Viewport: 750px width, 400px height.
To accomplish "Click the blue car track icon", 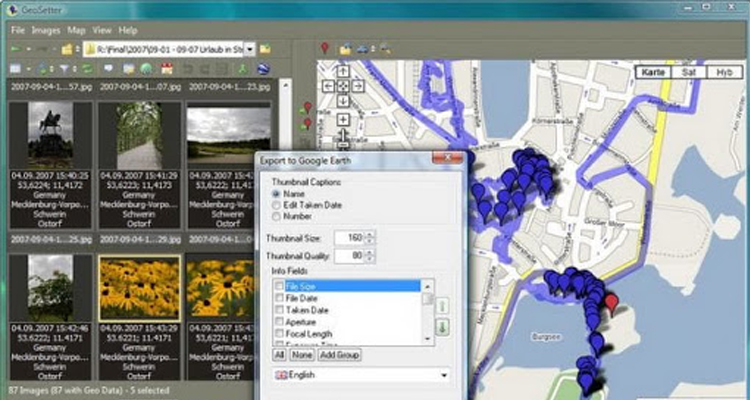I will point(363,49).
